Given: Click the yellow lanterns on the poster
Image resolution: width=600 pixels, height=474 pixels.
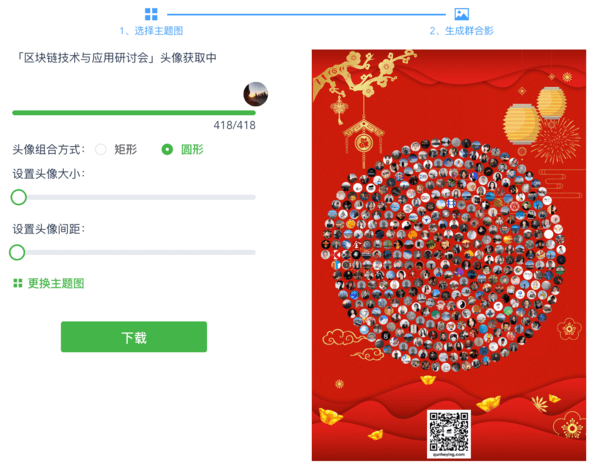Looking at the screenshot, I should point(535,116).
